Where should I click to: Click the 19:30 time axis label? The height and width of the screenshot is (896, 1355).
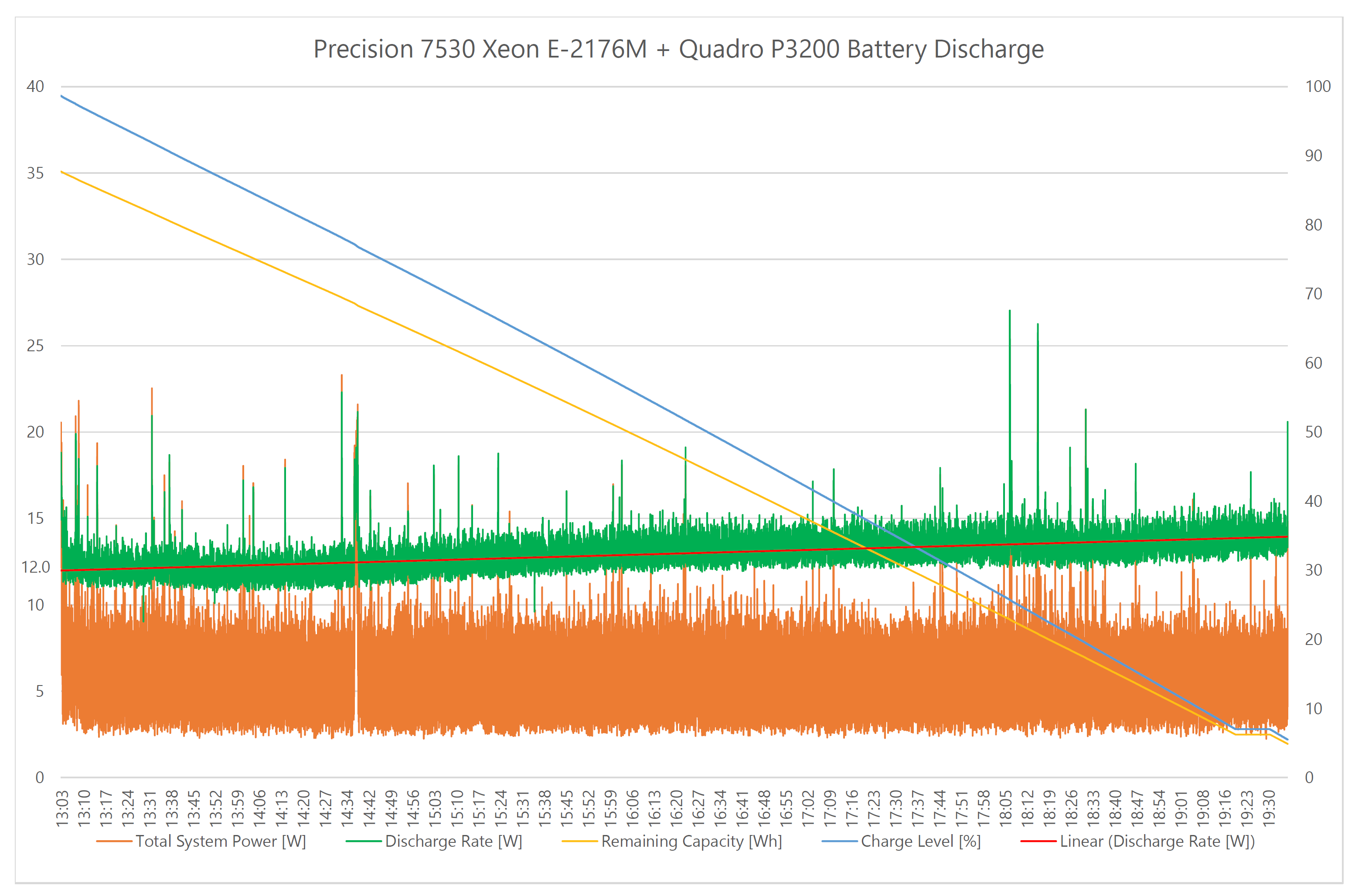click(1268, 808)
